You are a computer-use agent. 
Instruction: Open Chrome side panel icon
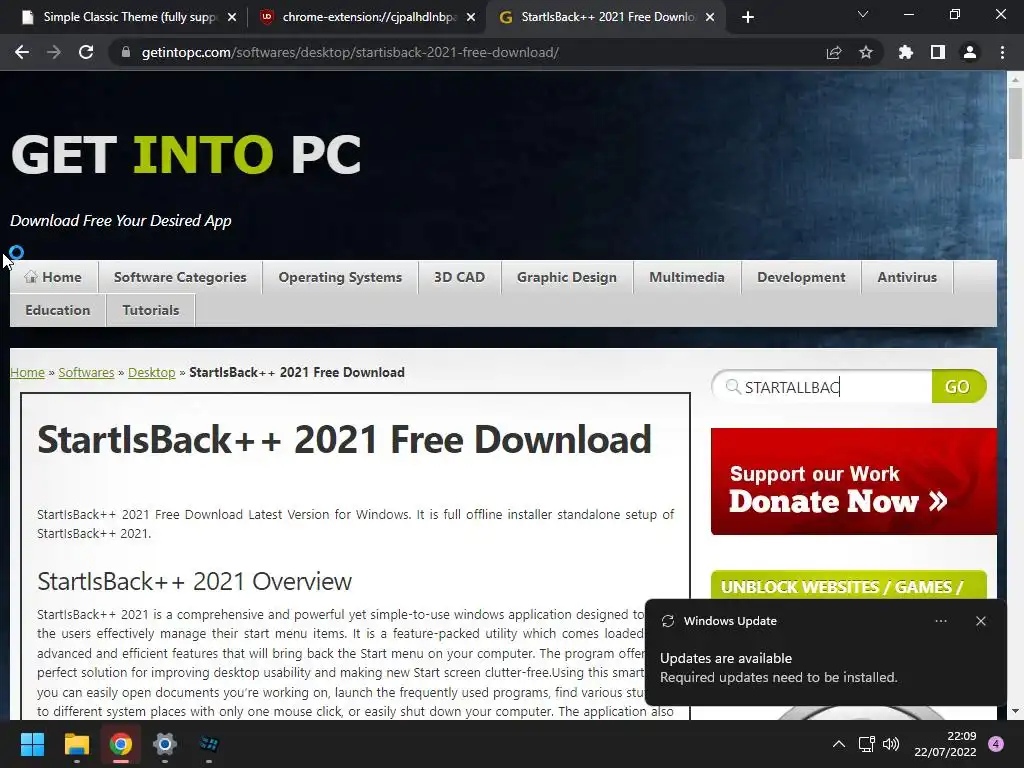click(x=938, y=52)
